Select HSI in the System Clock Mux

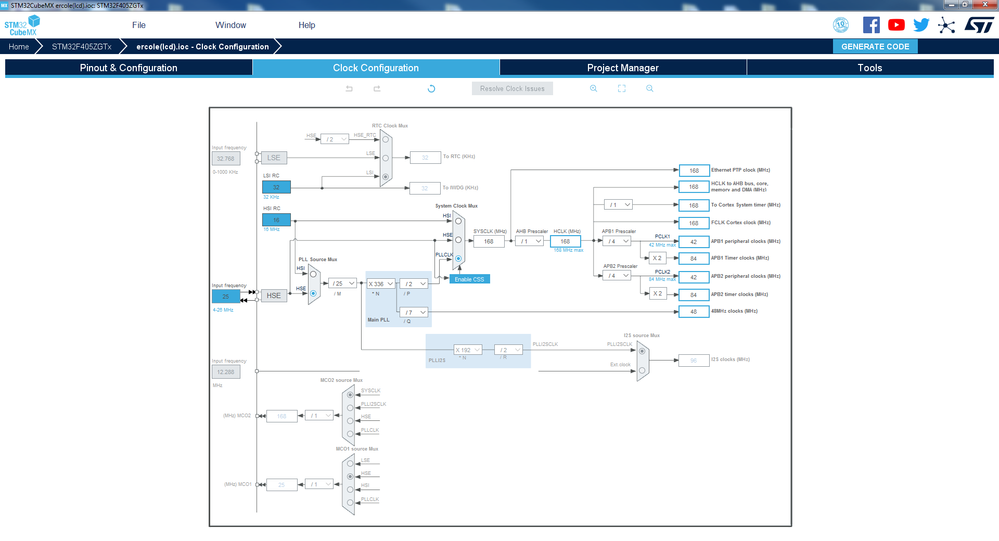(458, 221)
